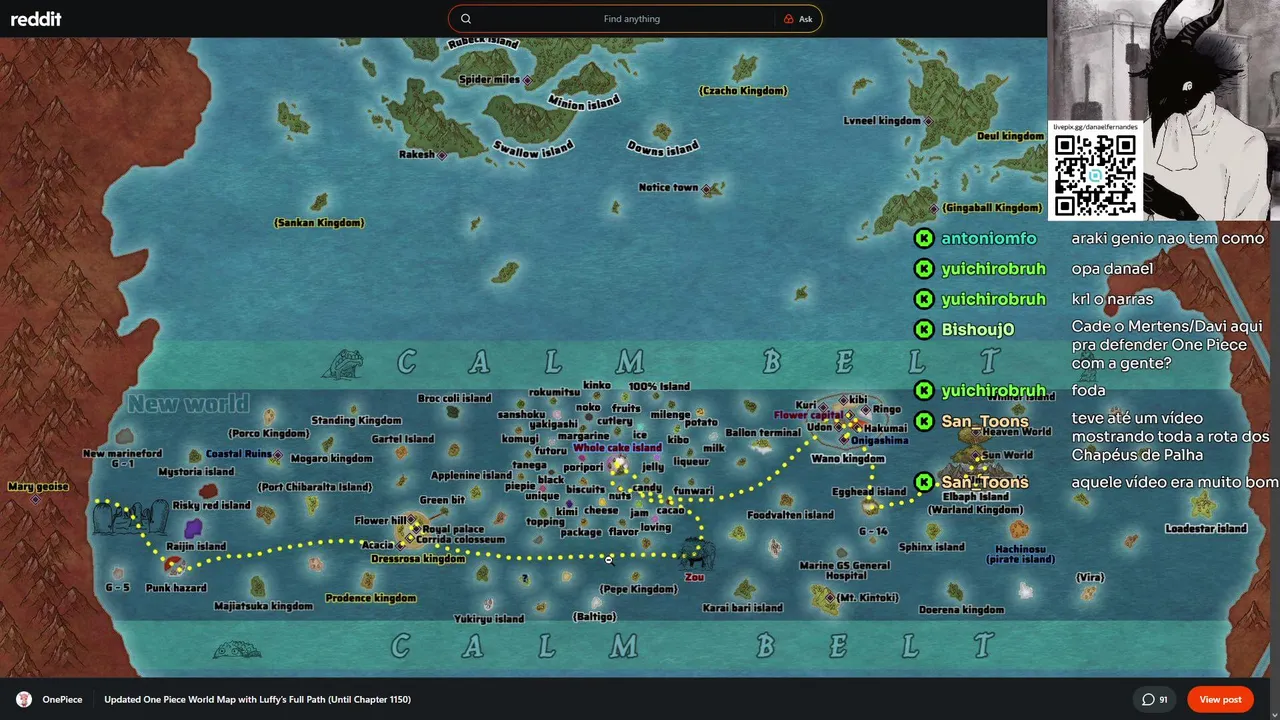The image size is (1280, 720).
Task: Click username antoniomfo in chat
Action: pyautogui.click(x=988, y=238)
